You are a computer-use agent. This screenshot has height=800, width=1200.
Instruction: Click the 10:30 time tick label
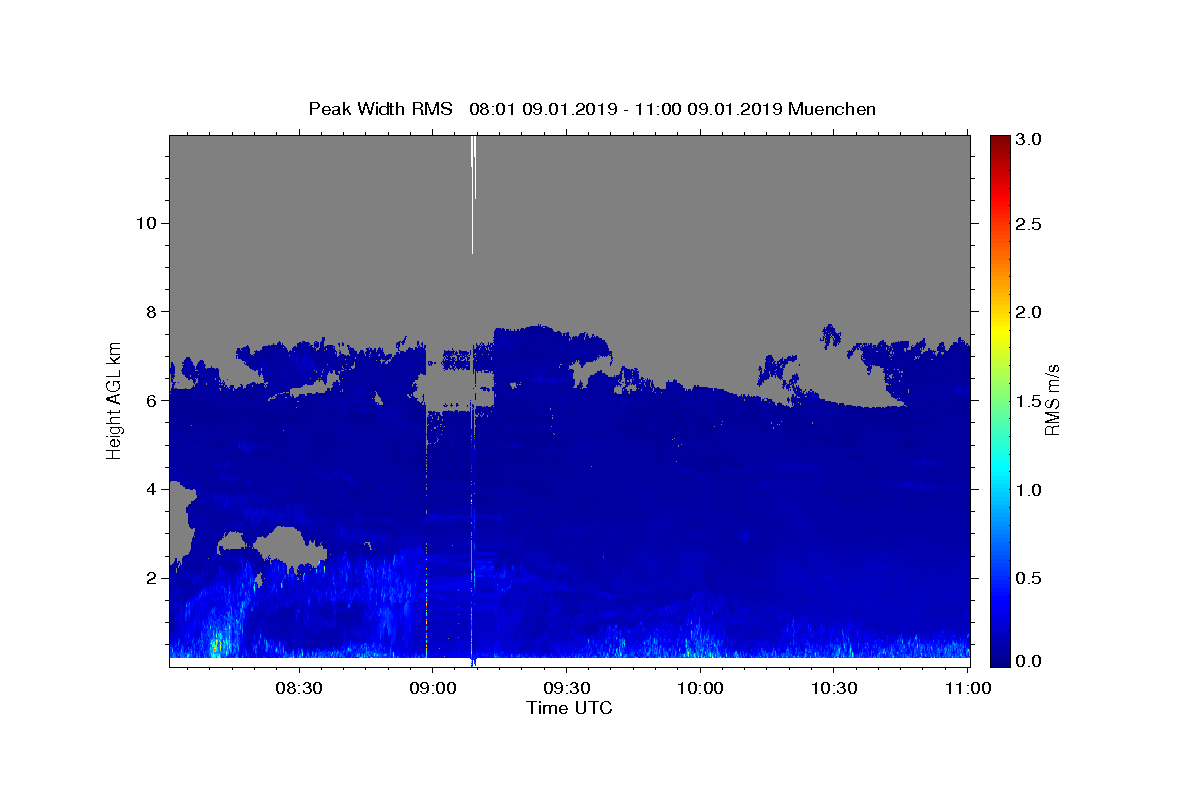(x=834, y=688)
